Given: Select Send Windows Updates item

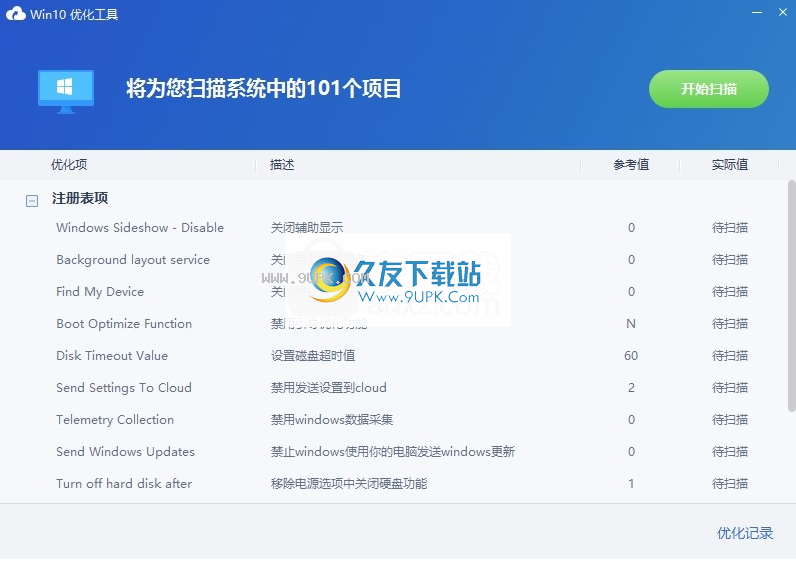Looking at the screenshot, I should click(x=125, y=451).
